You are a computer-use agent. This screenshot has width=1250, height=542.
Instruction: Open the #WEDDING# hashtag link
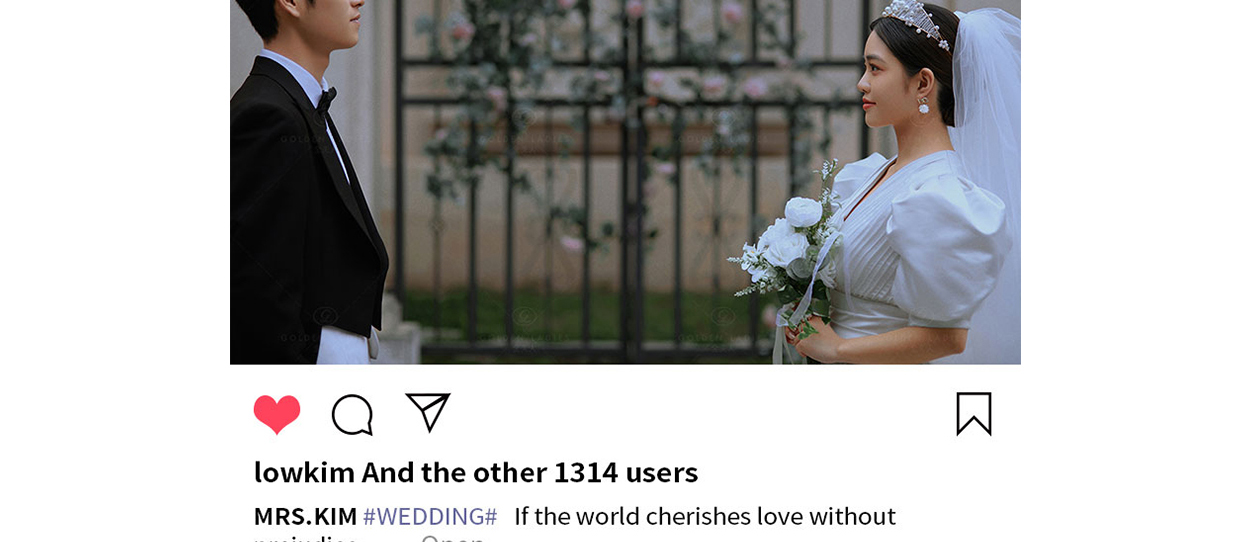430,516
